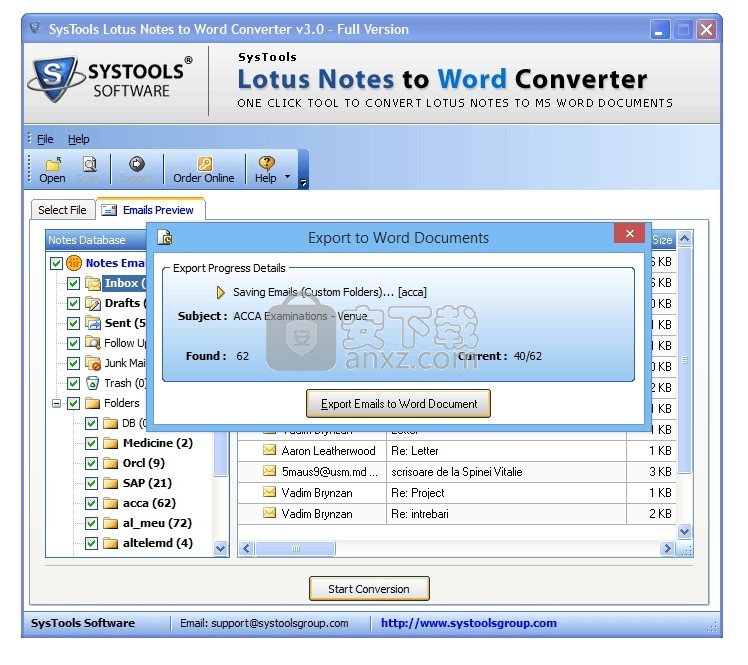Select the acca (62) tree item
This screenshot has width=748, height=665.
149,503
